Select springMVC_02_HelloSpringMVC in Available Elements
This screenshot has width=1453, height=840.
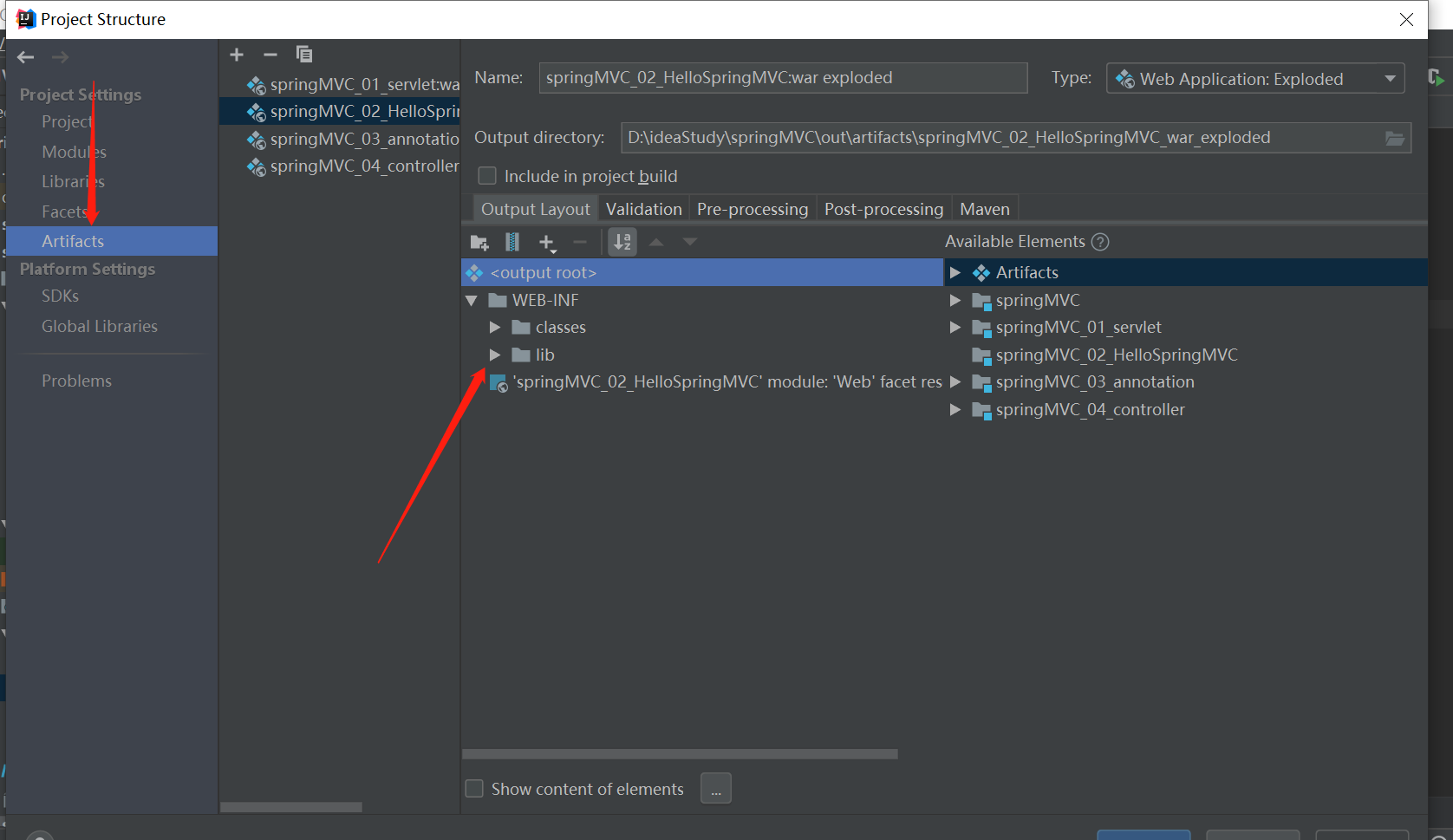[1117, 355]
